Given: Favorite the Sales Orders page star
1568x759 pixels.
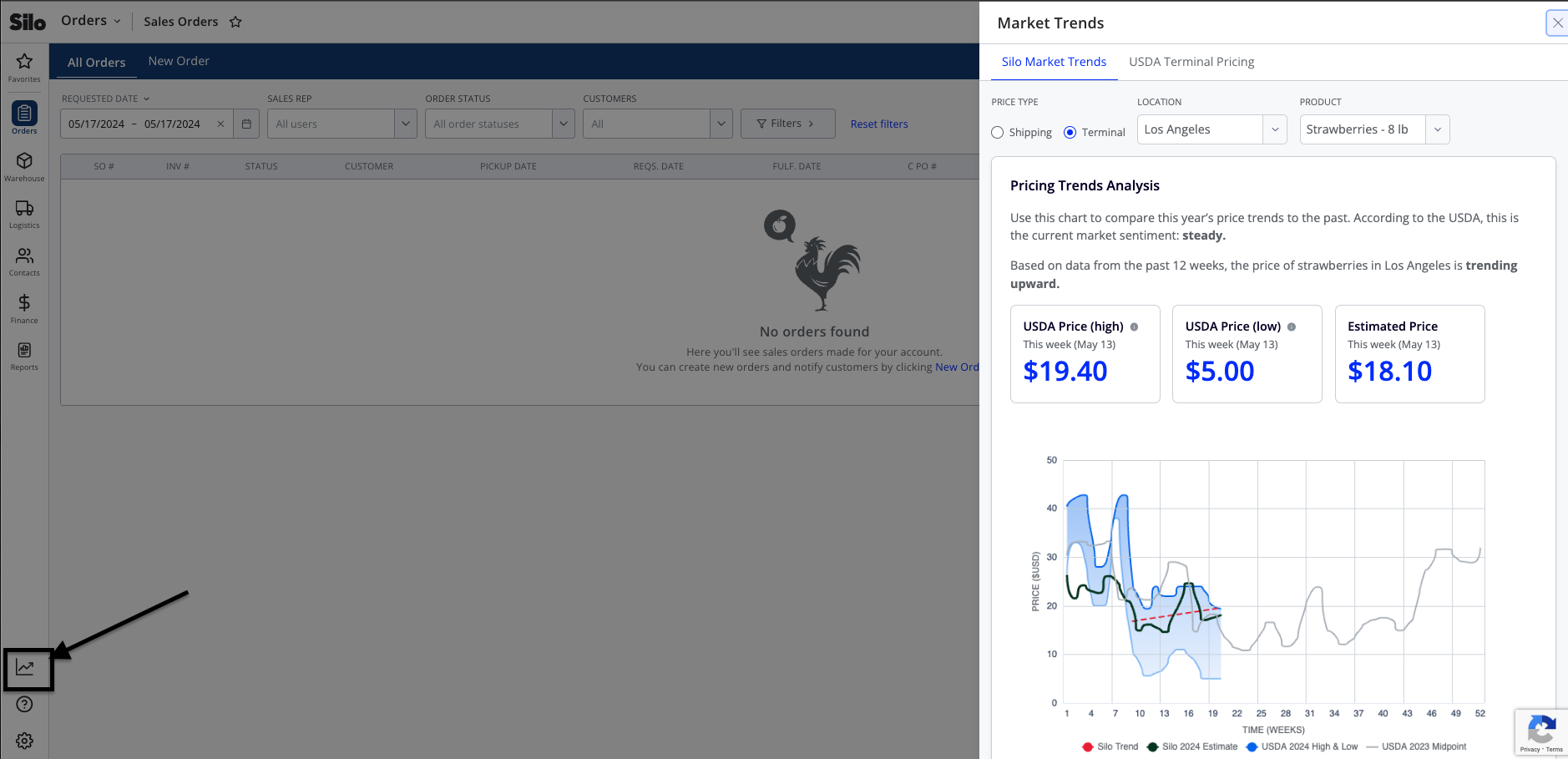Looking at the screenshot, I should [235, 22].
